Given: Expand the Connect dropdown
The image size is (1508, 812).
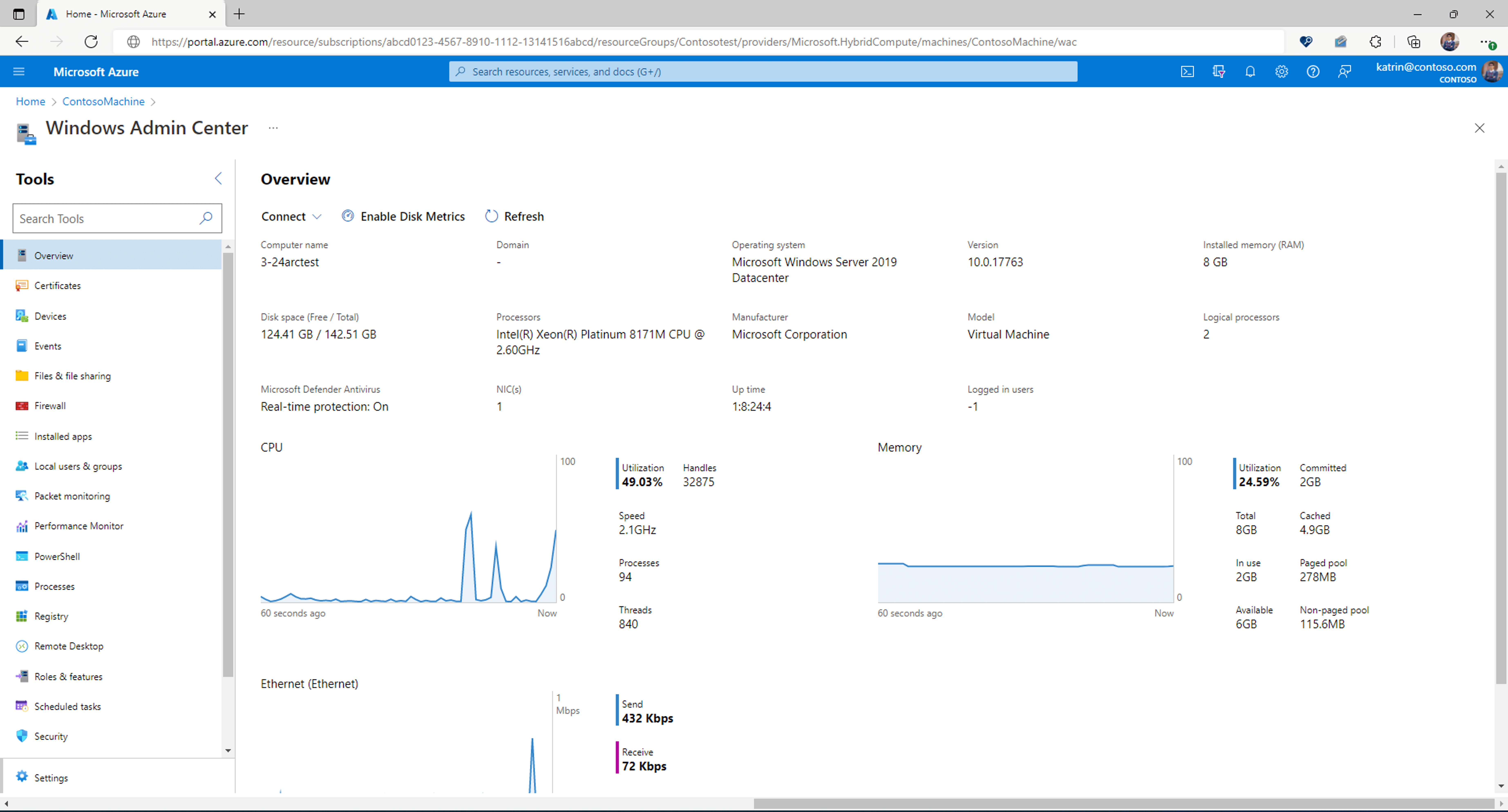Looking at the screenshot, I should 291,217.
